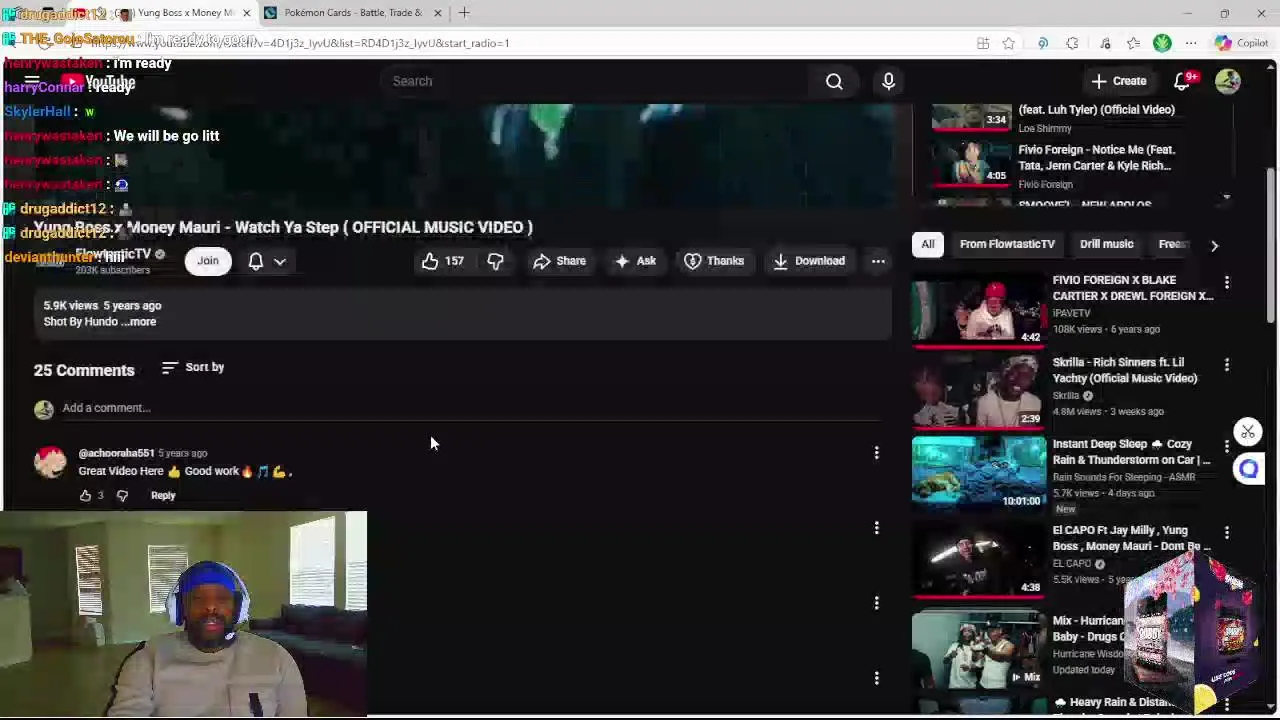
Task: Send a Thanks to FlowtasticTV
Action: pos(714,261)
